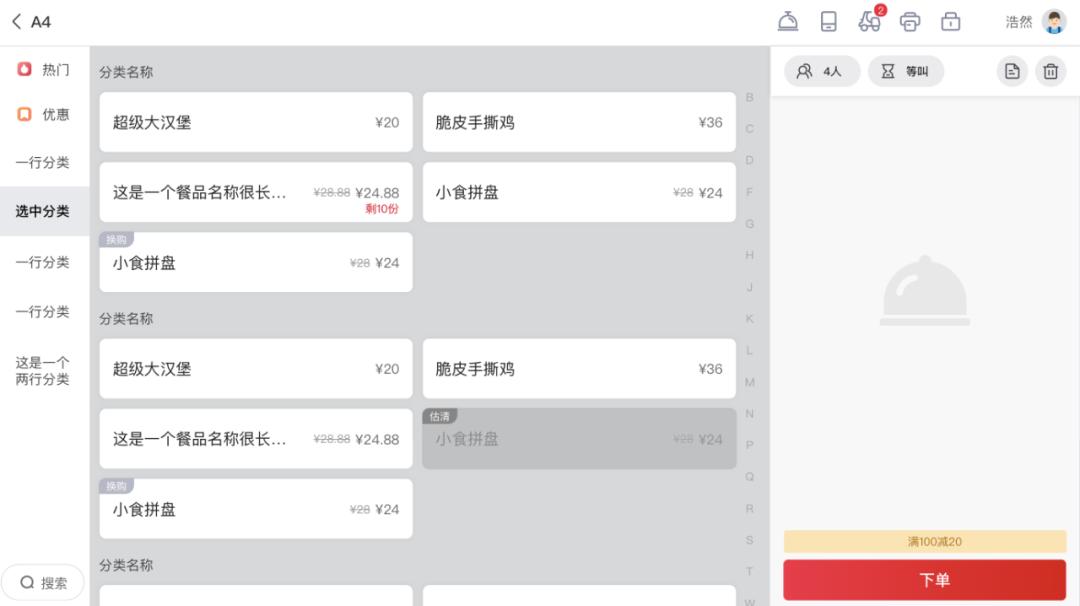Click the sold-out 估清 小食拼盘 item
Screen dimensions: 1080x606
(579, 438)
